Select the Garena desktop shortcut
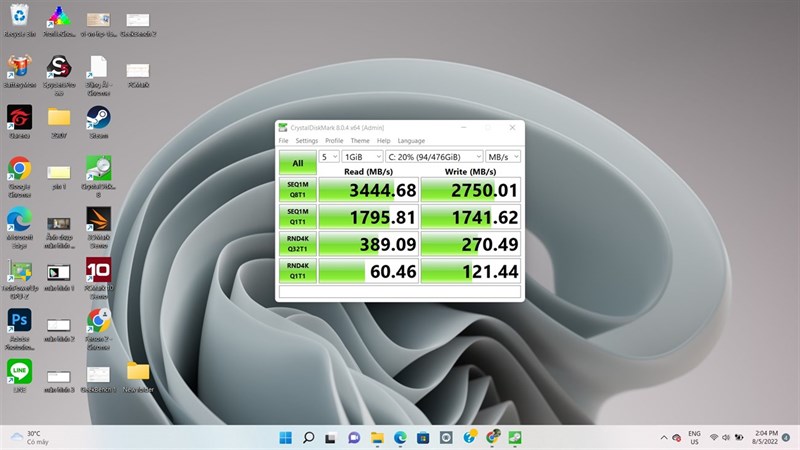 point(19,122)
